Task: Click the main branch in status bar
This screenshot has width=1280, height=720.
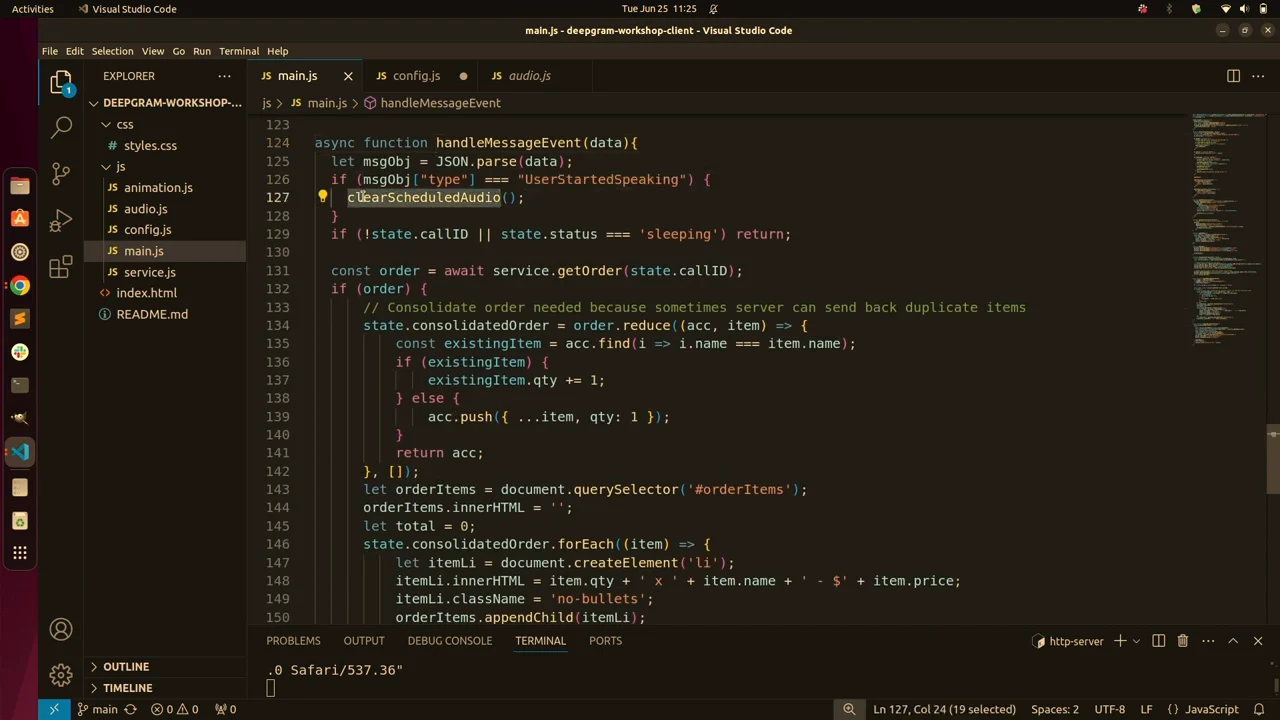Action: pos(97,709)
